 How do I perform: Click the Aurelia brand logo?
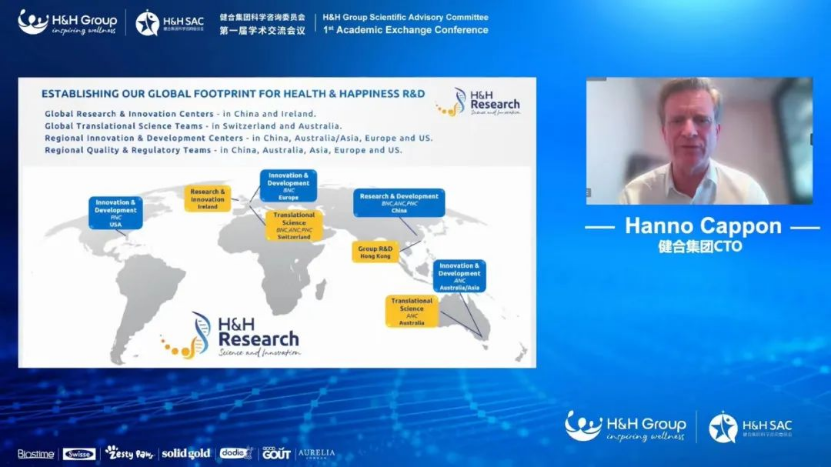click(x=316, y=453)
